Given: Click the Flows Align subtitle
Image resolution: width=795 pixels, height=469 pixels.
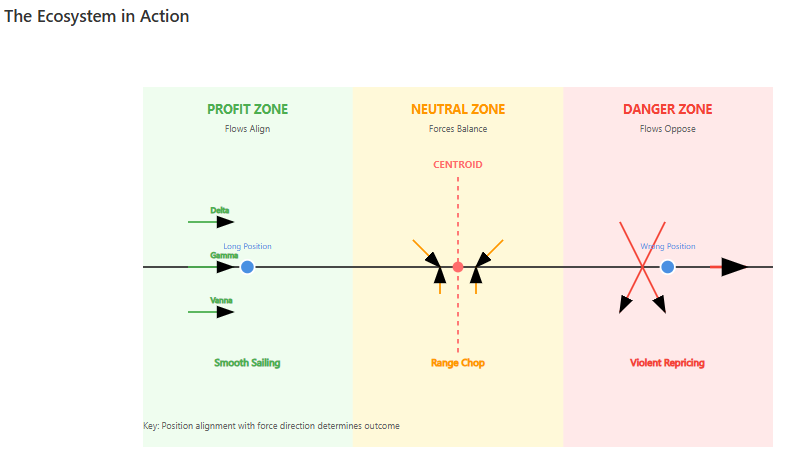Looking at the screenshot, I should [x=247, y=129].
